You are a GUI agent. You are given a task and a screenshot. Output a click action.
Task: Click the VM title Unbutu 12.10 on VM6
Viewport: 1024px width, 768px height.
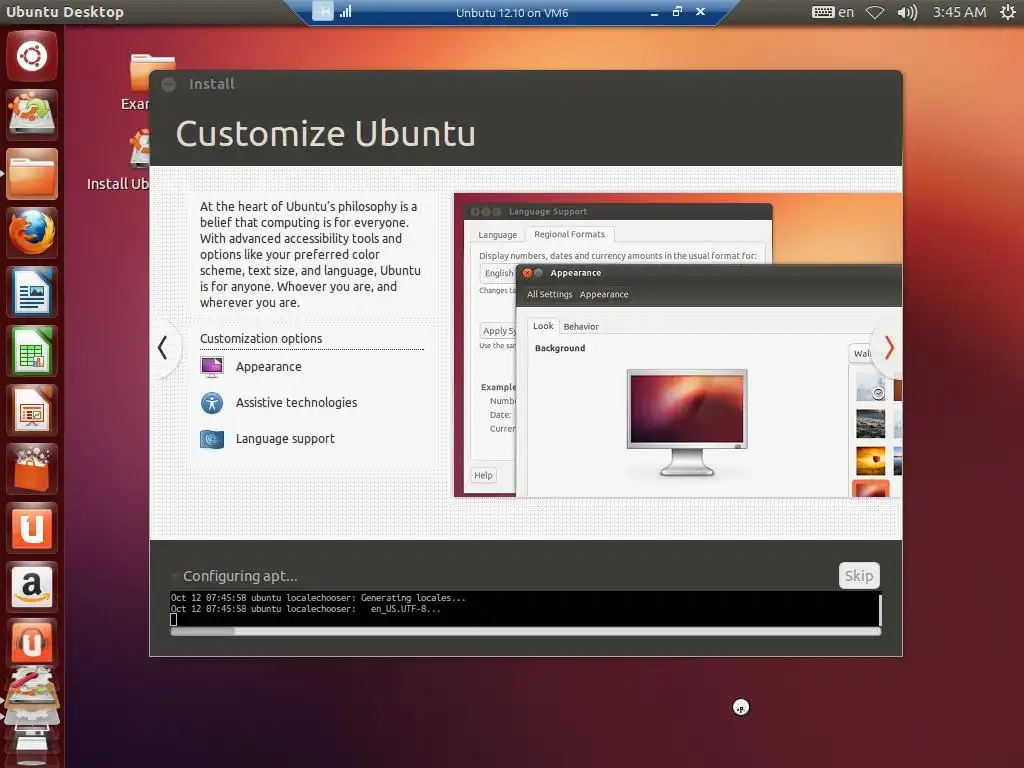[512, 12]
